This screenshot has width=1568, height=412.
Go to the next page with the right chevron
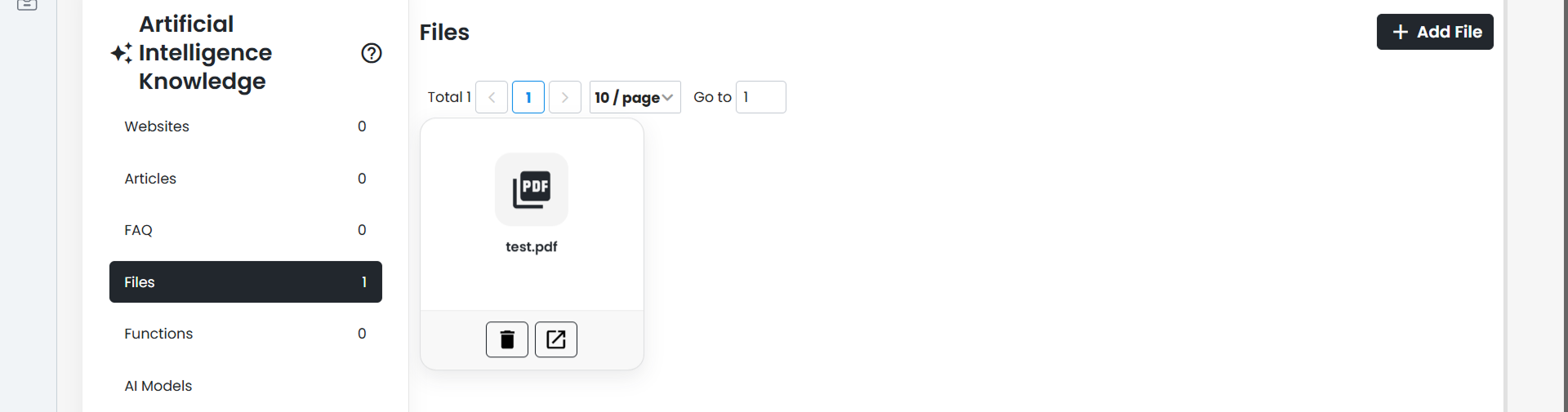(565, 97)
